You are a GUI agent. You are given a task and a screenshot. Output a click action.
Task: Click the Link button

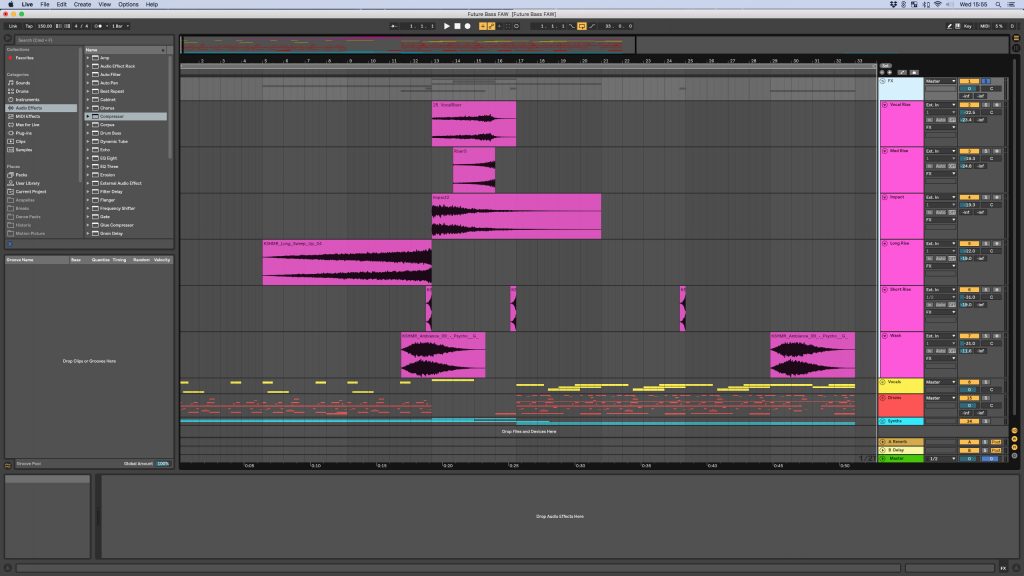(x=12, y=26)
